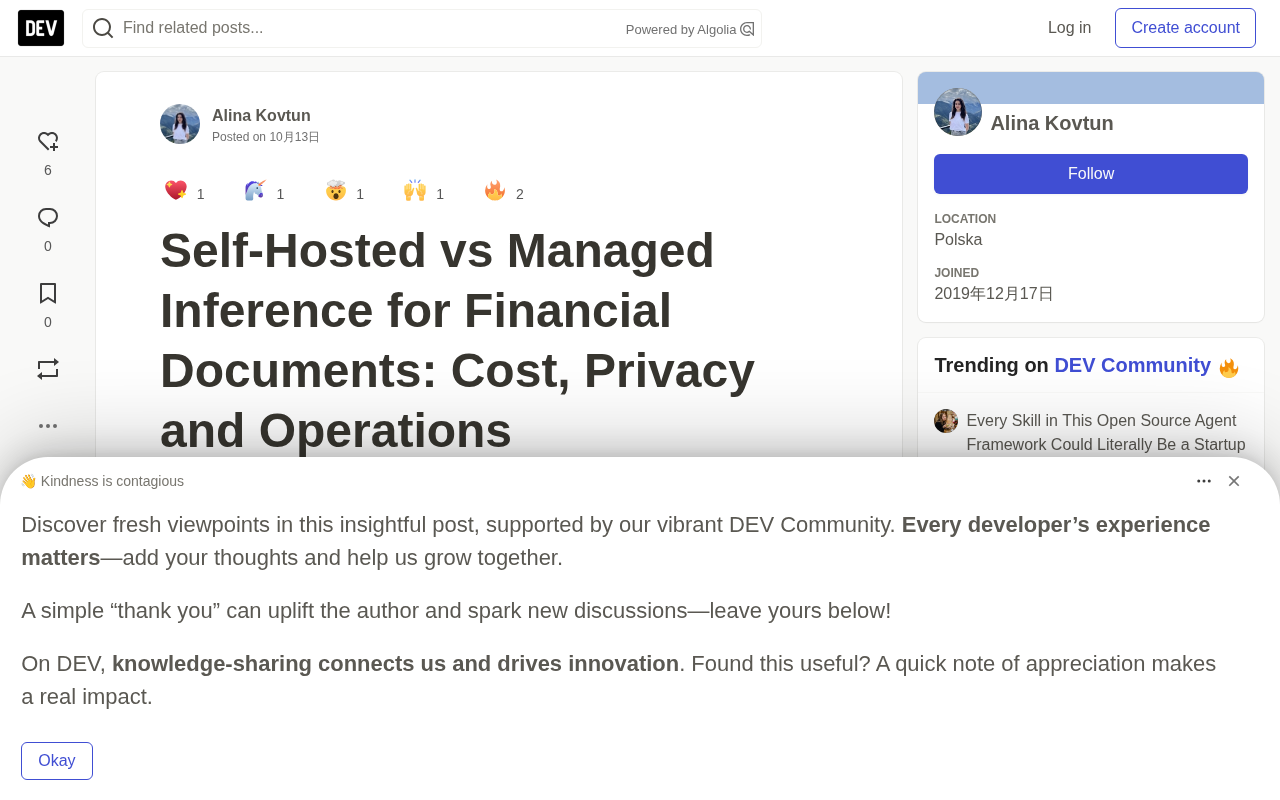Click the raised hands reaction emoji
The image size is (1280, 800).
415,190
